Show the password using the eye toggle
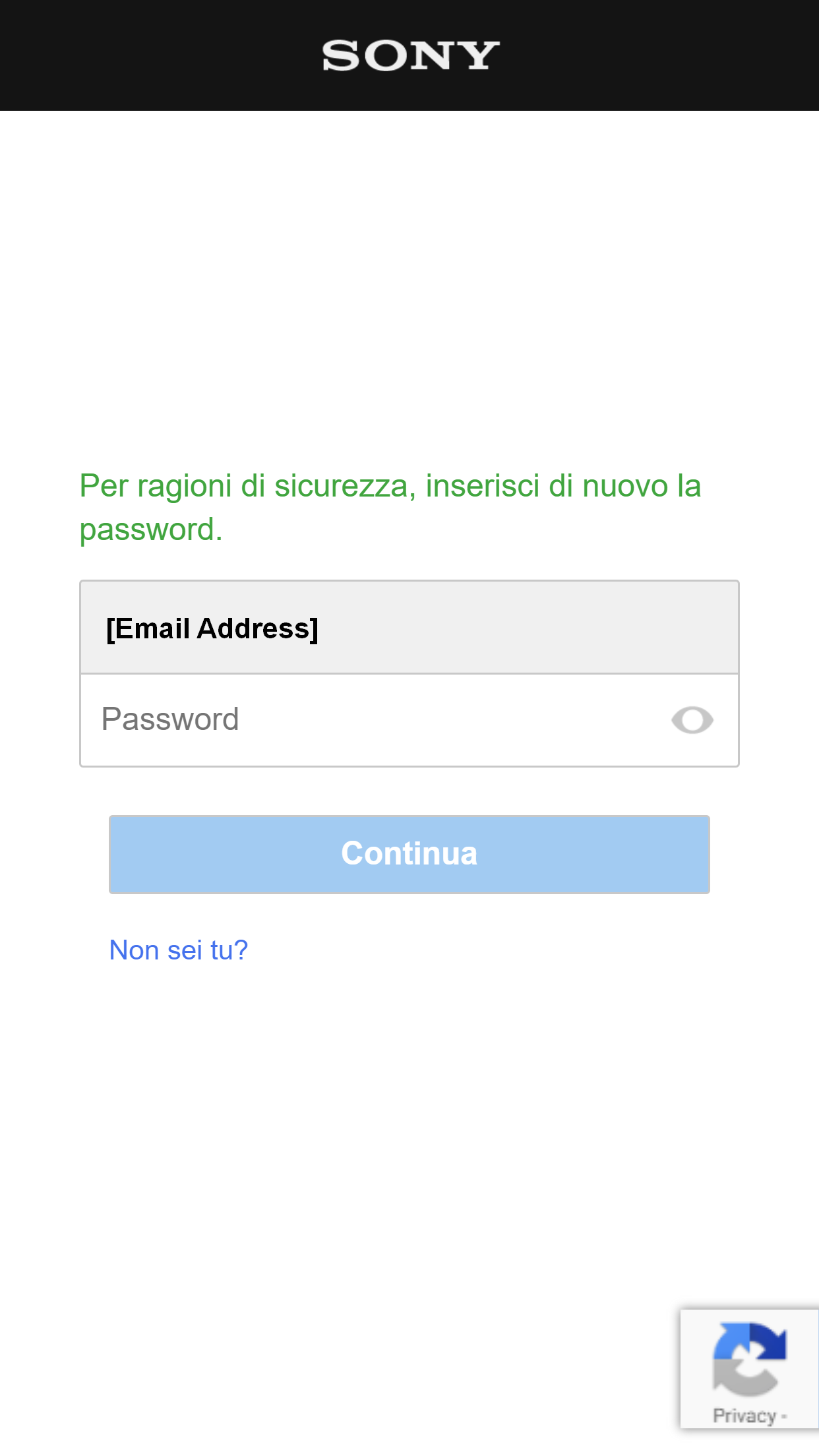This screenshot has width=819, height=1456. (x=692, y=720)
